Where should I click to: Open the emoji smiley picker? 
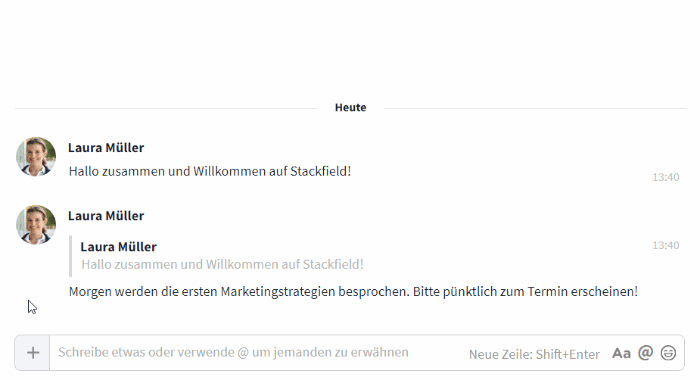click(x=668, y=353)
